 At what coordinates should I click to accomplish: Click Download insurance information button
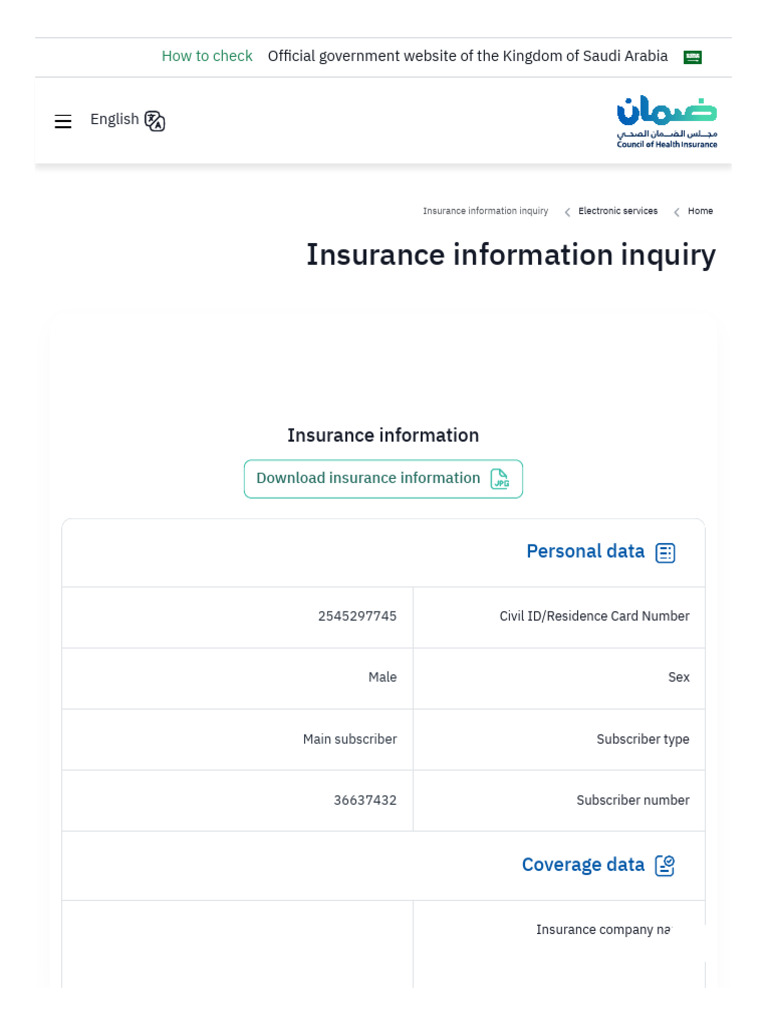coord(383,479)
